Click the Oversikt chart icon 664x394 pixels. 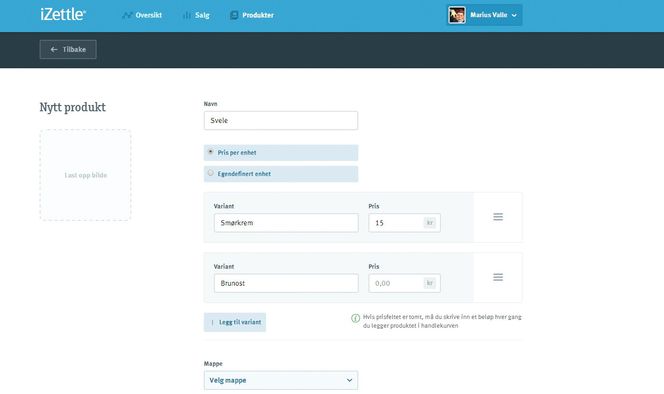(127, 15)
